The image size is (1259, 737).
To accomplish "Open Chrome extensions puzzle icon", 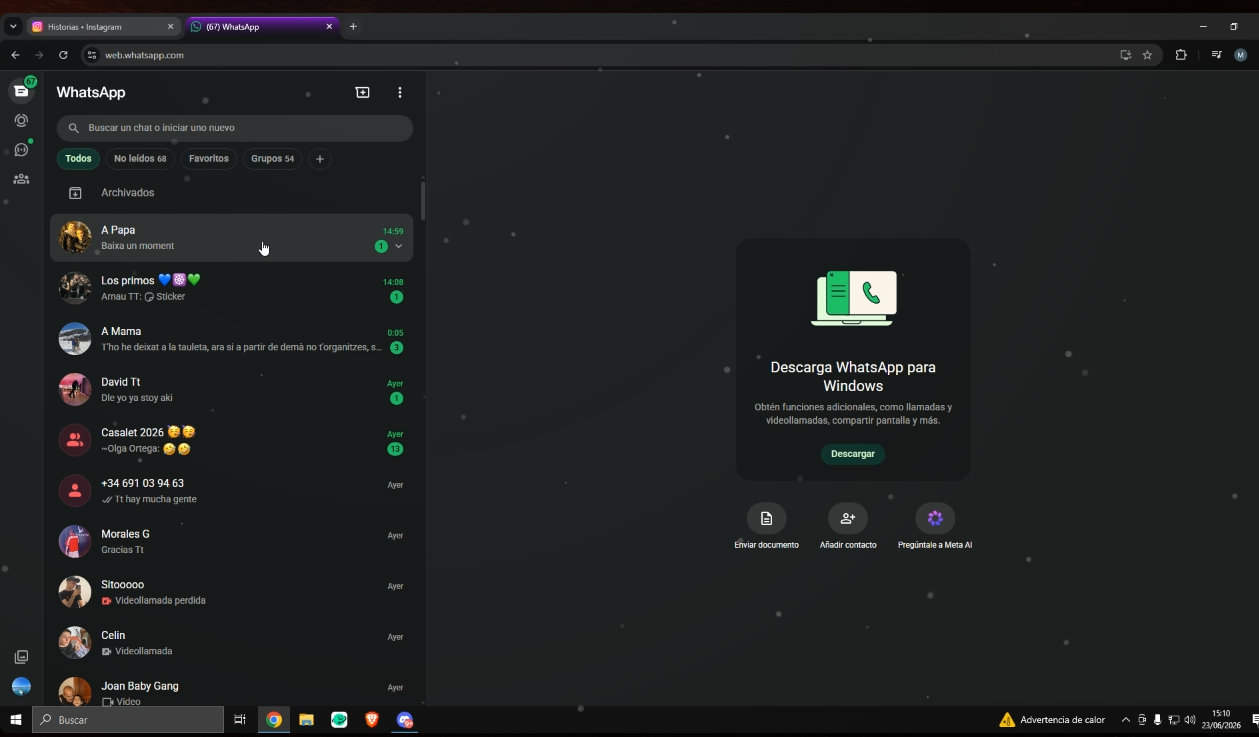I will tap(1181, 55).
